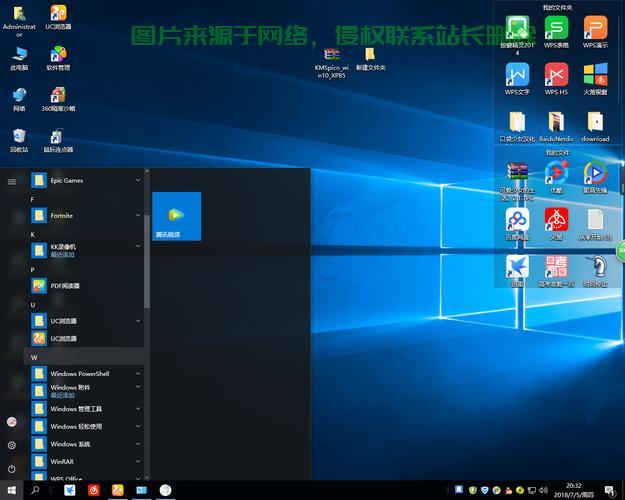This screenshot has width=625, height=500.
Task: Launch WPS演示 from the desktop panel
Action: coord(595,31)
